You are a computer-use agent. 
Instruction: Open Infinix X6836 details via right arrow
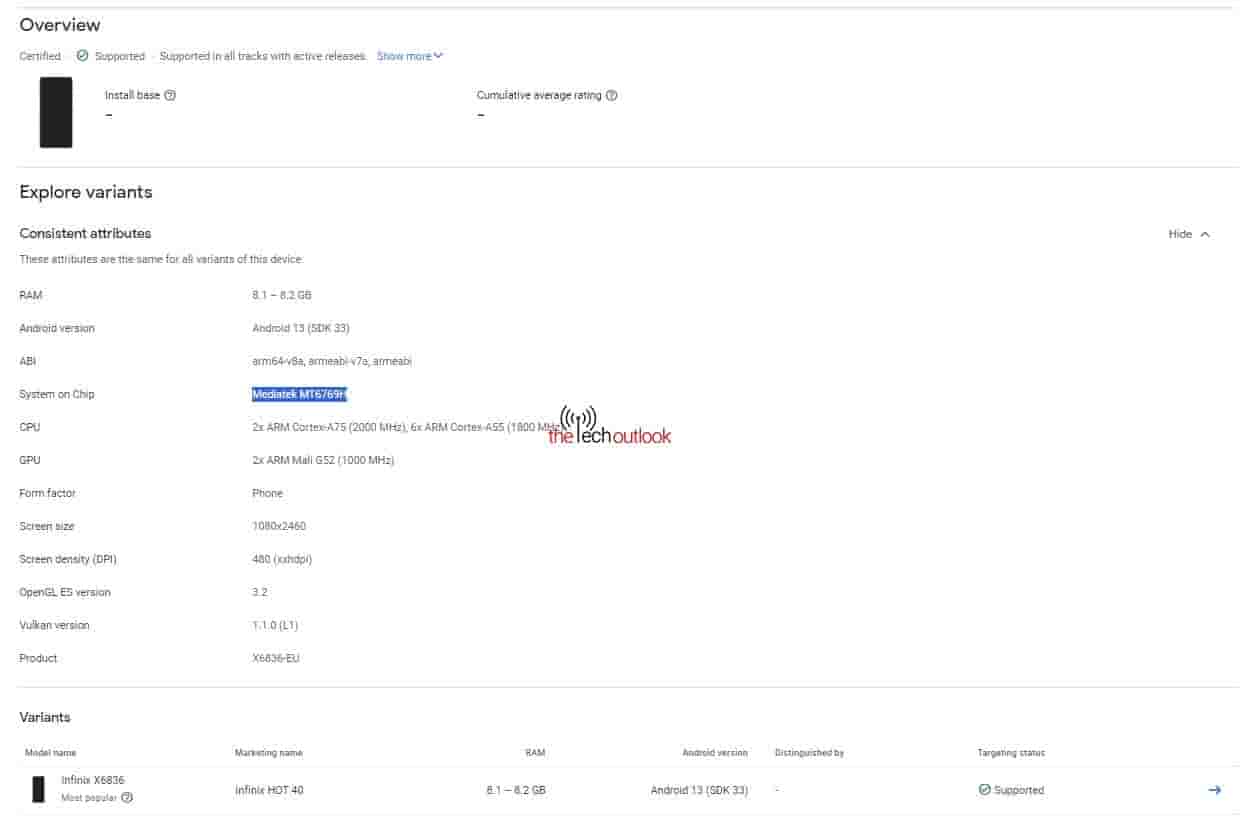click(x=1214, y=790)
